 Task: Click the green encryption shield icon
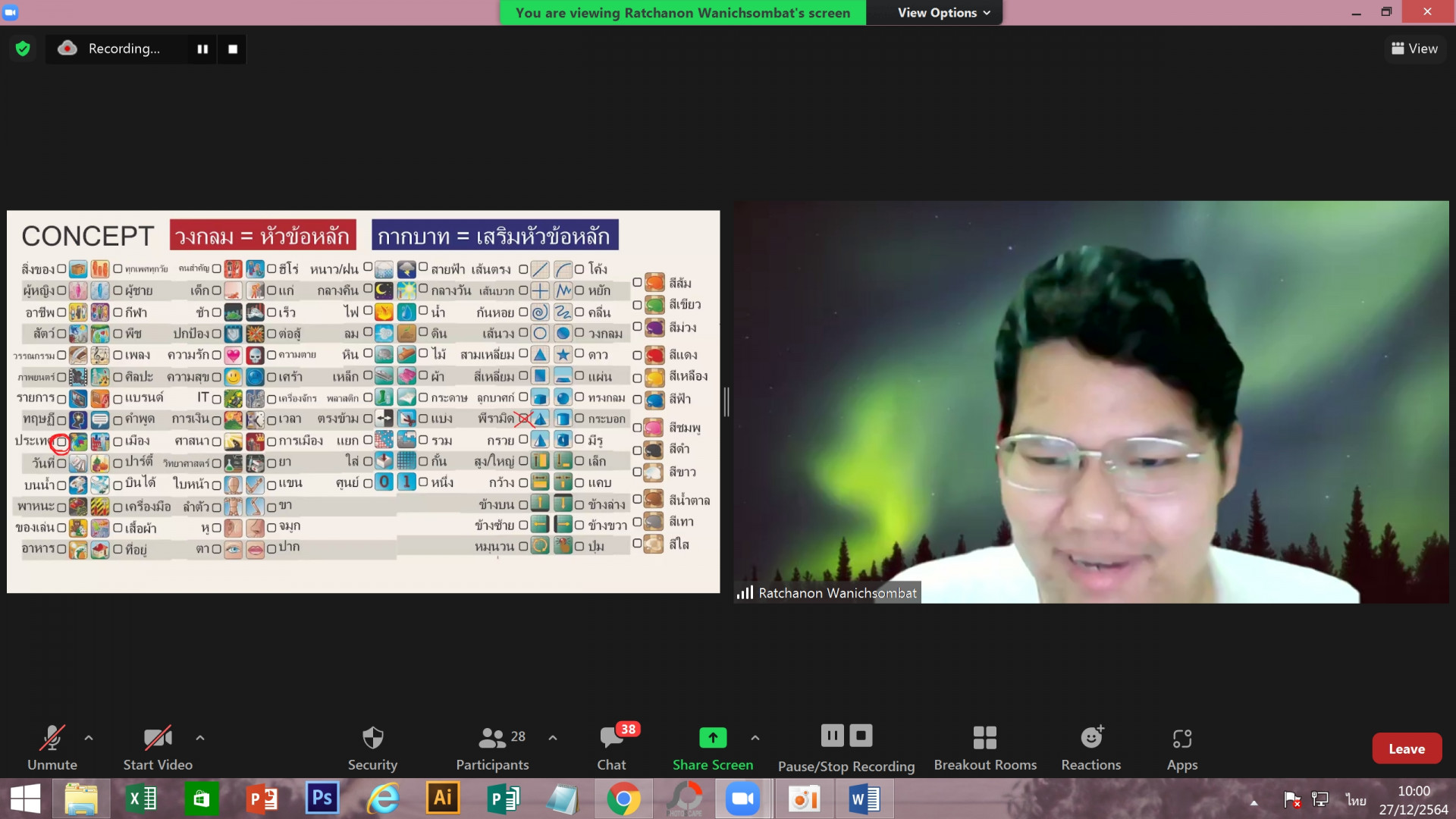[x=23, y=49]
